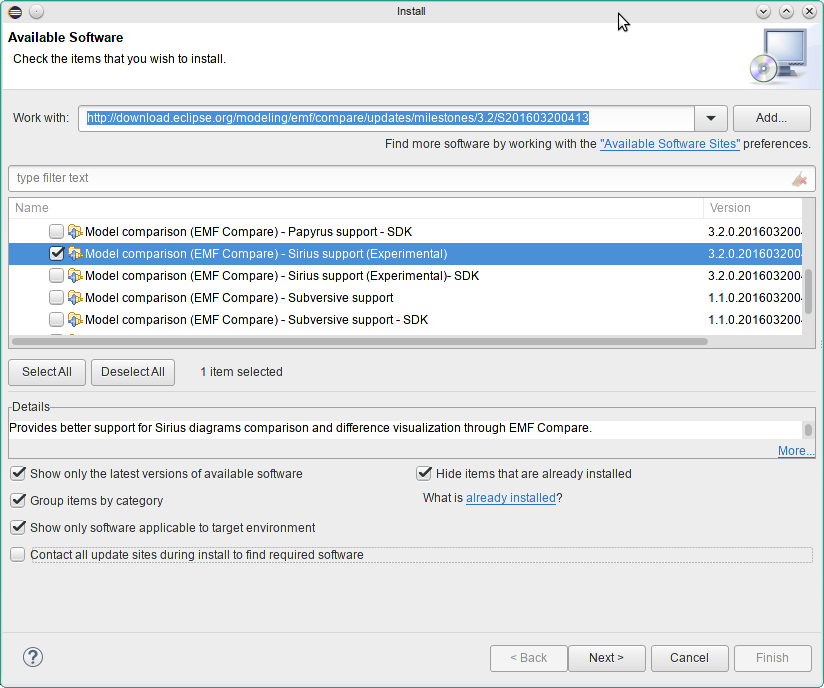Select Sirius support (Experimental)- SDK row text
The image size is (824, 688).
[x=282, y=276]
